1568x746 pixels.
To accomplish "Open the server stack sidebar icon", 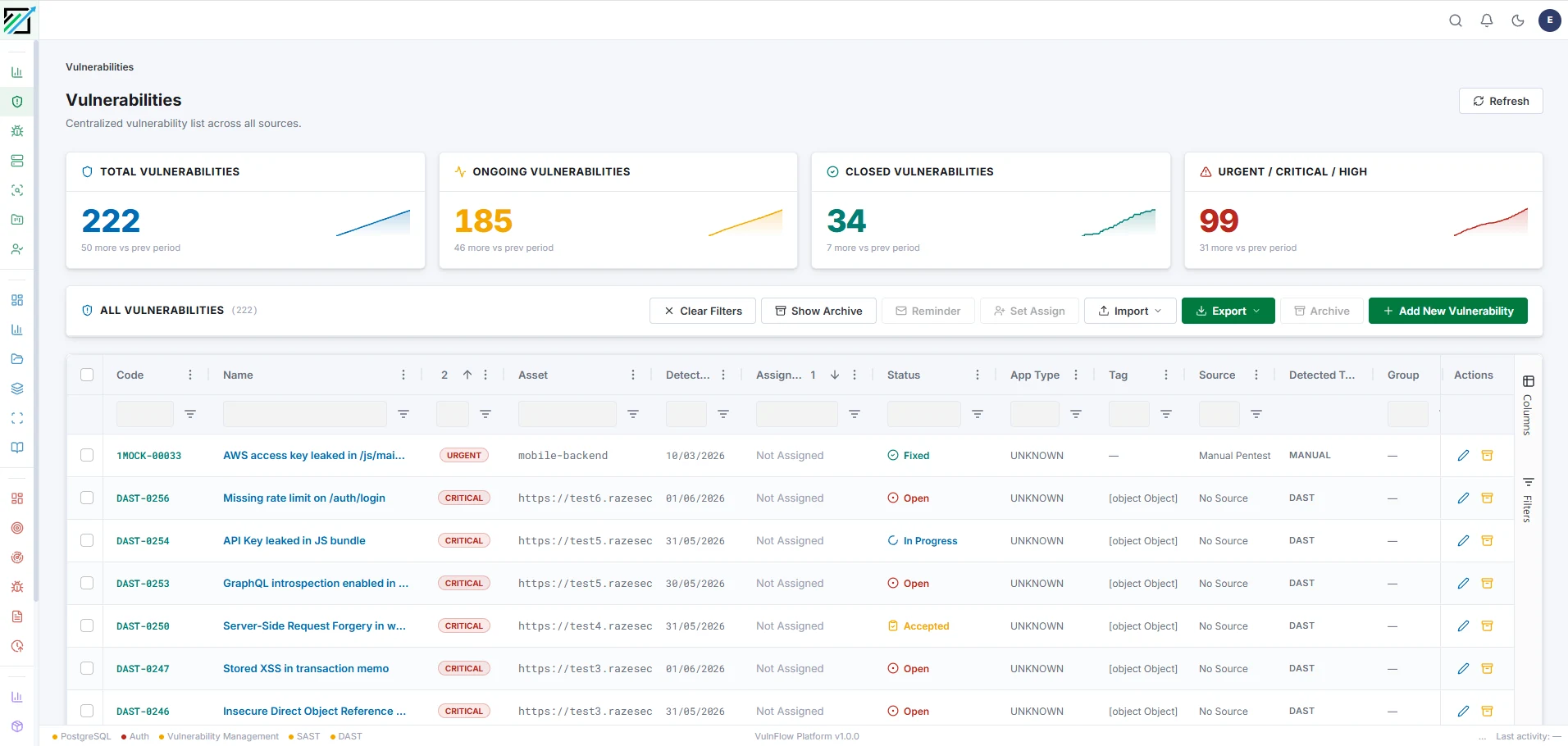I will click(x=17, y=161).
